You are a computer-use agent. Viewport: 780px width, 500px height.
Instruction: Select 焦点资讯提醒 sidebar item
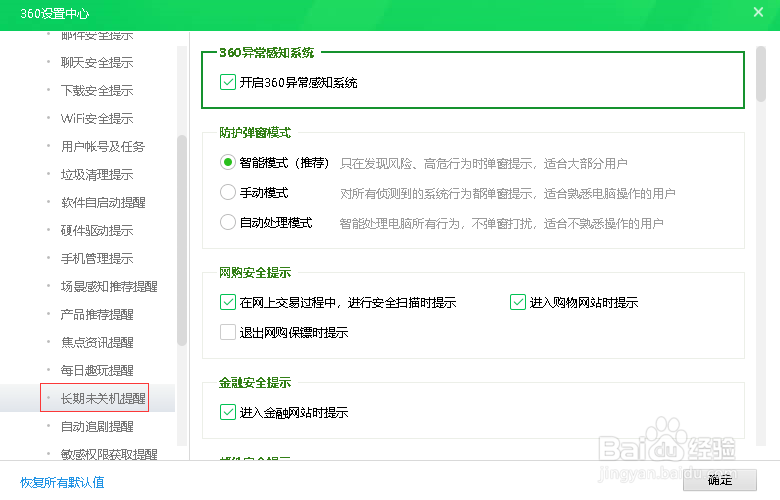(97, 342)
